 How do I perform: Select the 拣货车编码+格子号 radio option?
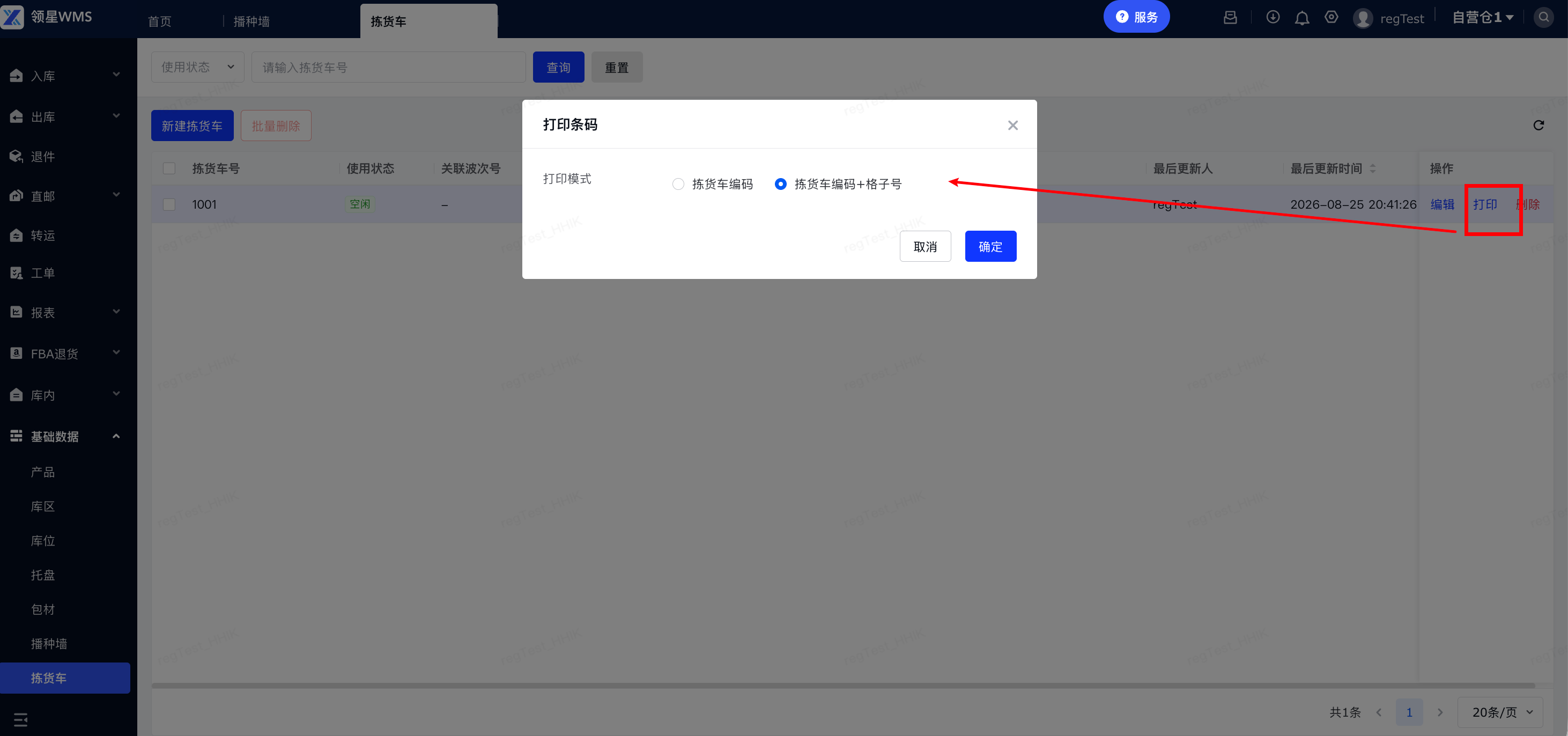tap(780, 184)
